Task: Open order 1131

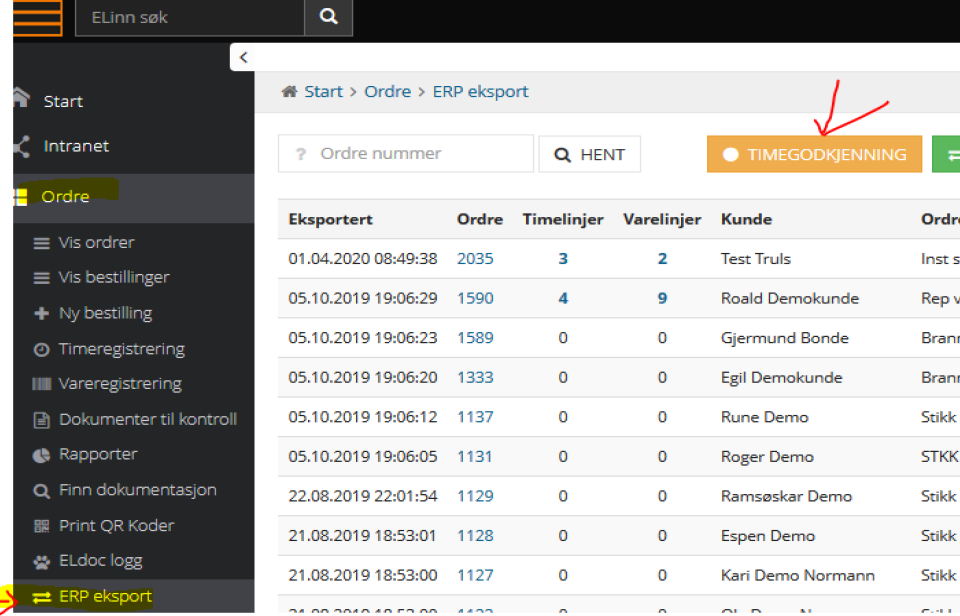Action: [x=474, y=457]
